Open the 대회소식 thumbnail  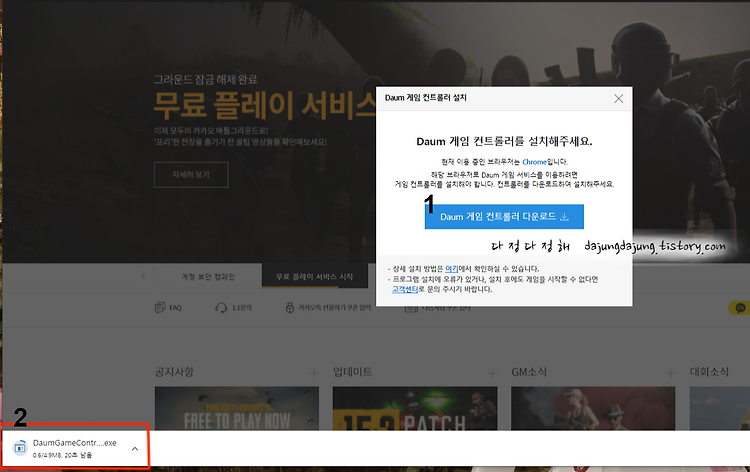click(720, 408)
